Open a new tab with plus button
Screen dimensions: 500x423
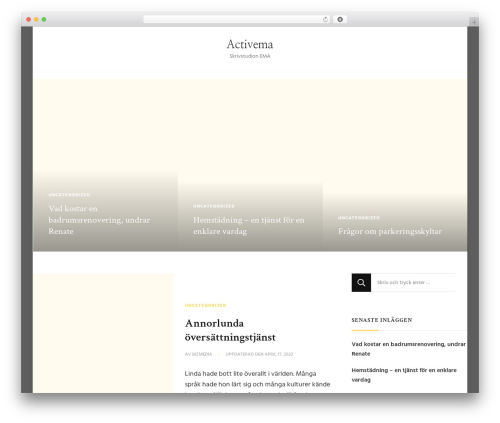tap(474, 22)
